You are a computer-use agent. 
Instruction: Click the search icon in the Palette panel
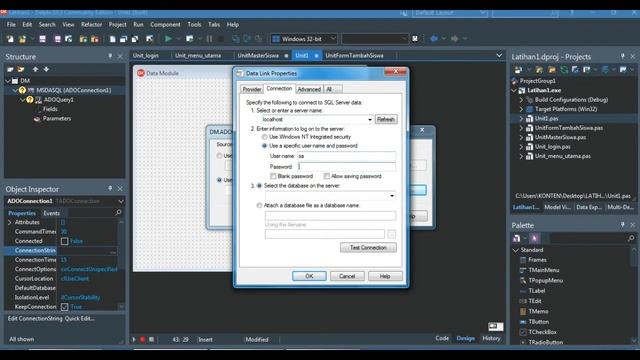631,238
